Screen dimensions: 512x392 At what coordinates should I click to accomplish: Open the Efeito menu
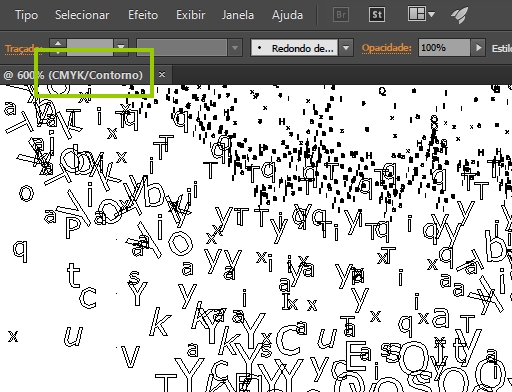coord(143,15)
